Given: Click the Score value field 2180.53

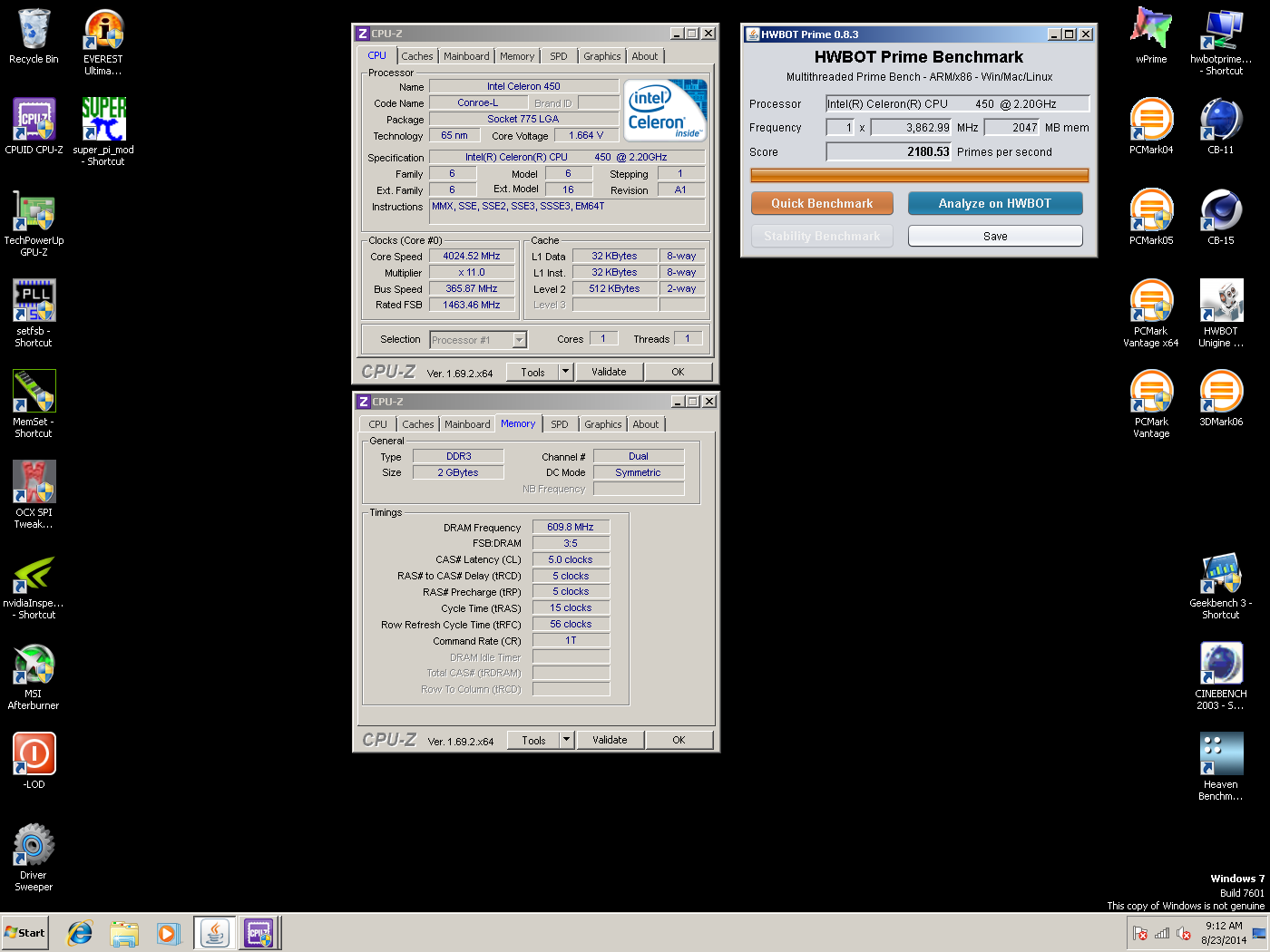Looking at the screenshot, I should [x=888, y=151].
